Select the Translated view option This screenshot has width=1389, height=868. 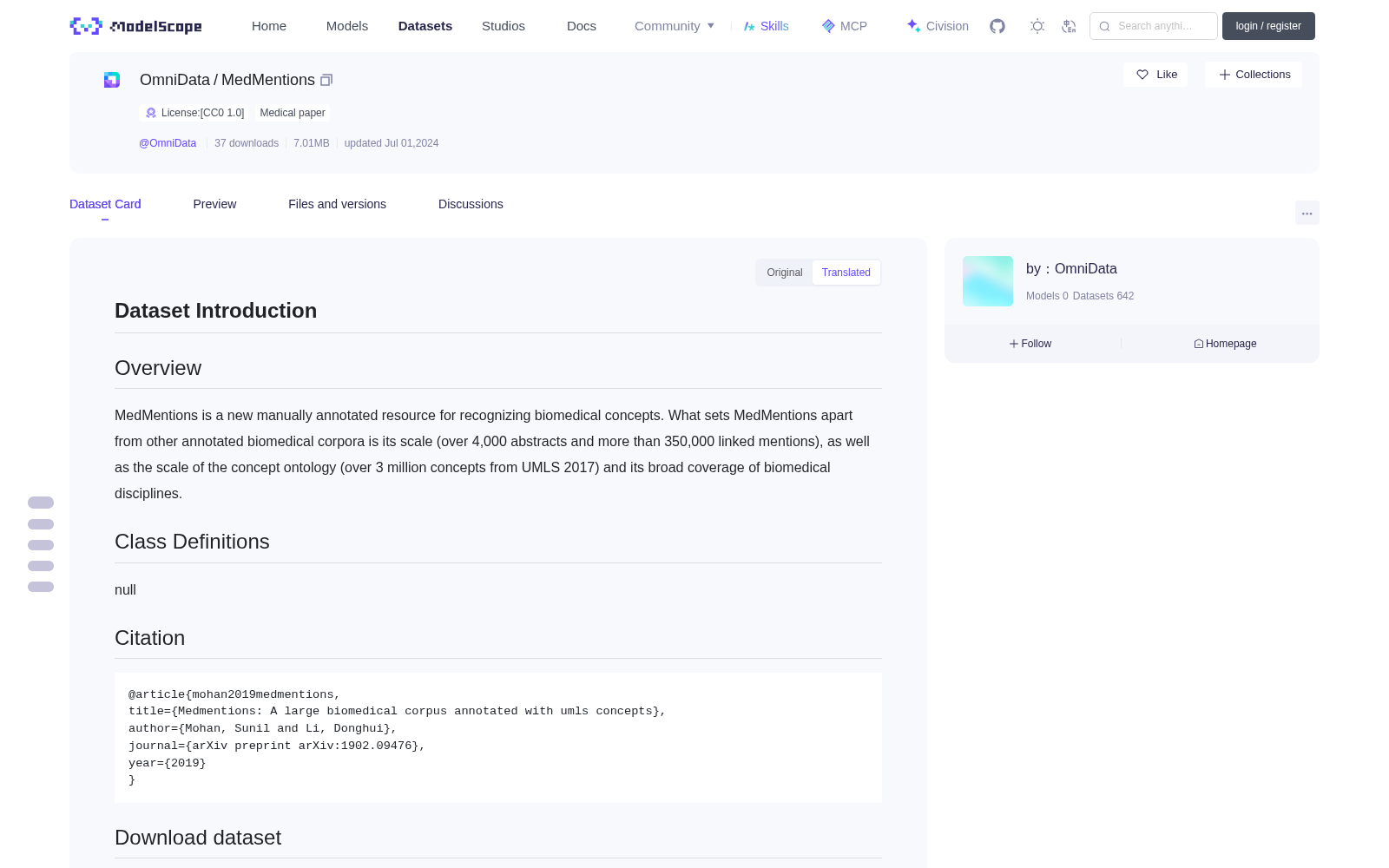[846, 273]
